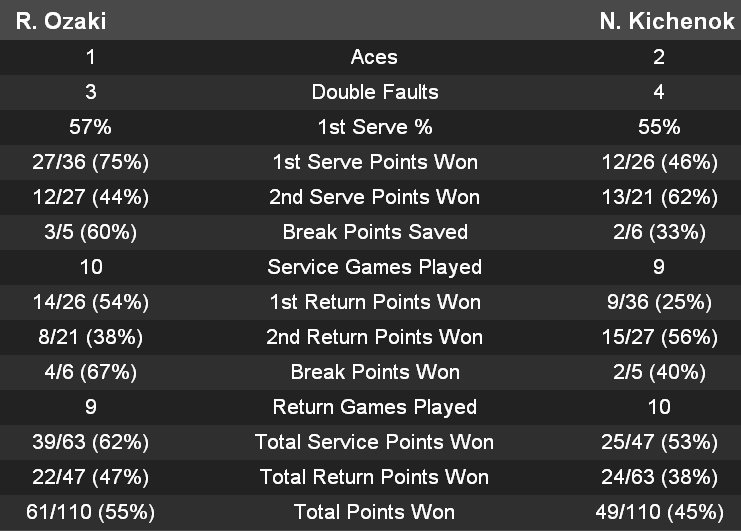Click the N. Kichenok player name
This screenshot has width=741, height=531.
click(667, 21)
